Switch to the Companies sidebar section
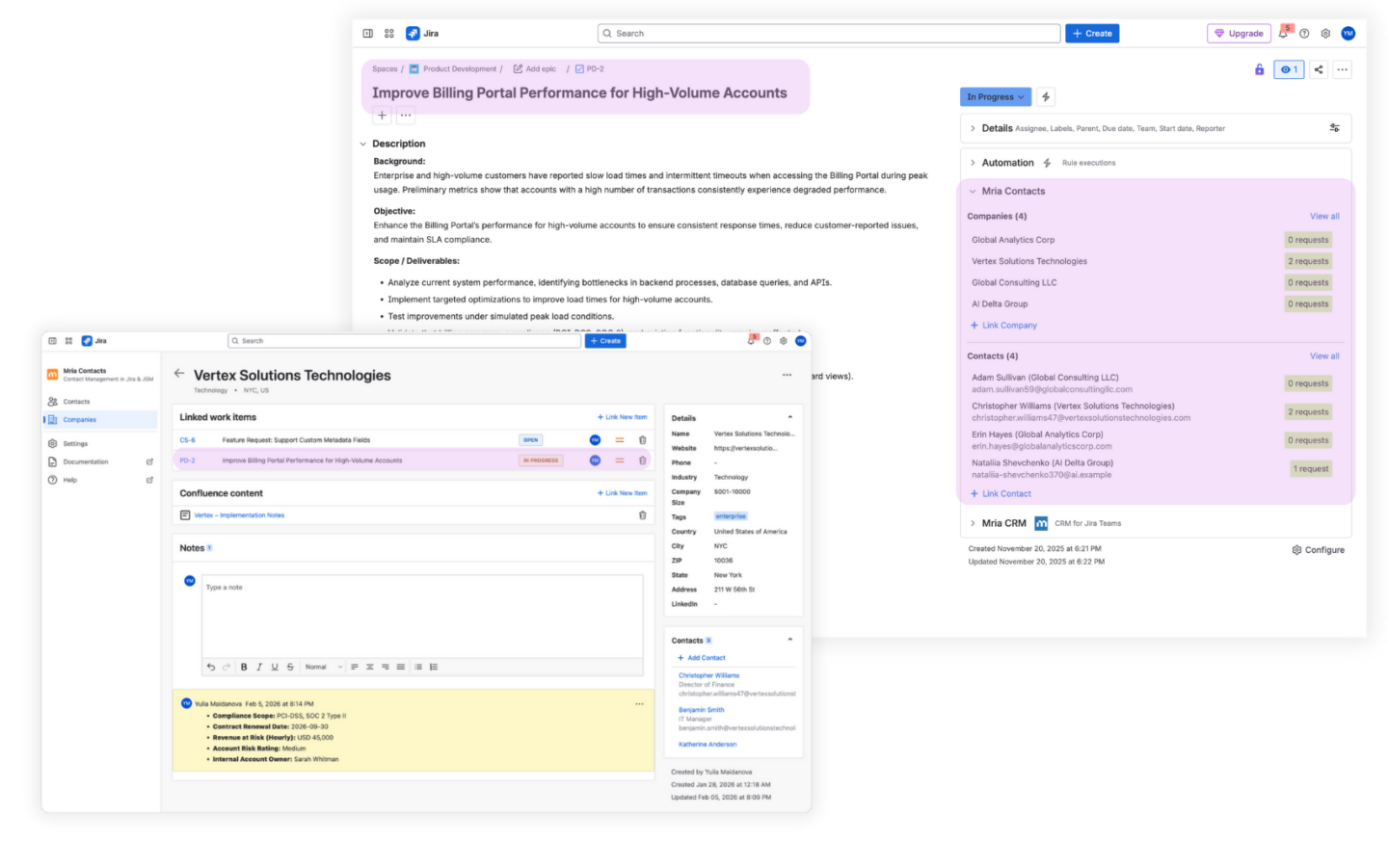This screenshot has width=1388, height=868. tap(78, 419)
